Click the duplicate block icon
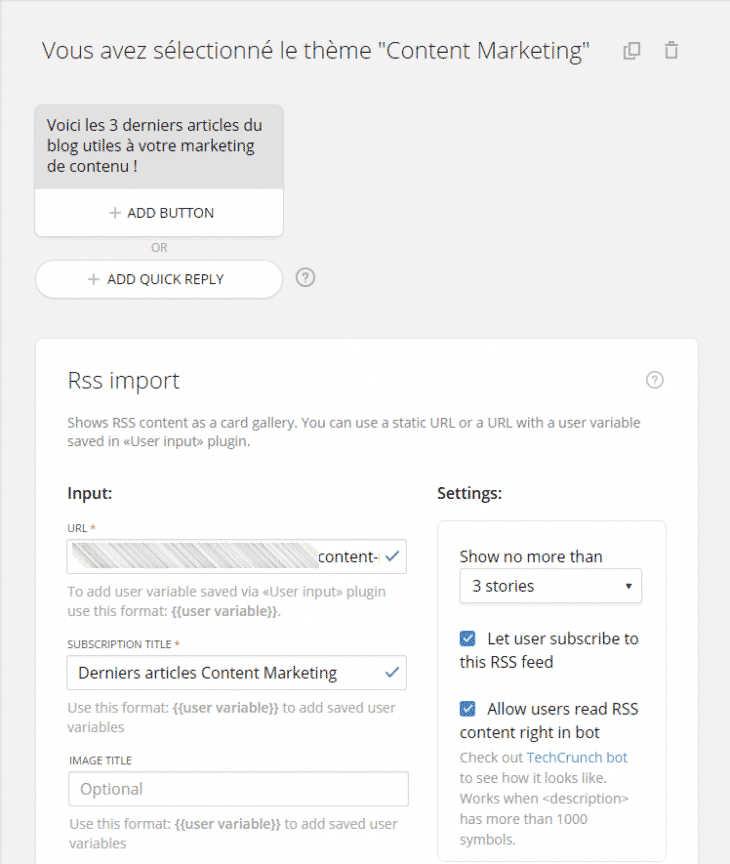Viewport: 730px width, 864px height. (x=631, y=51)
